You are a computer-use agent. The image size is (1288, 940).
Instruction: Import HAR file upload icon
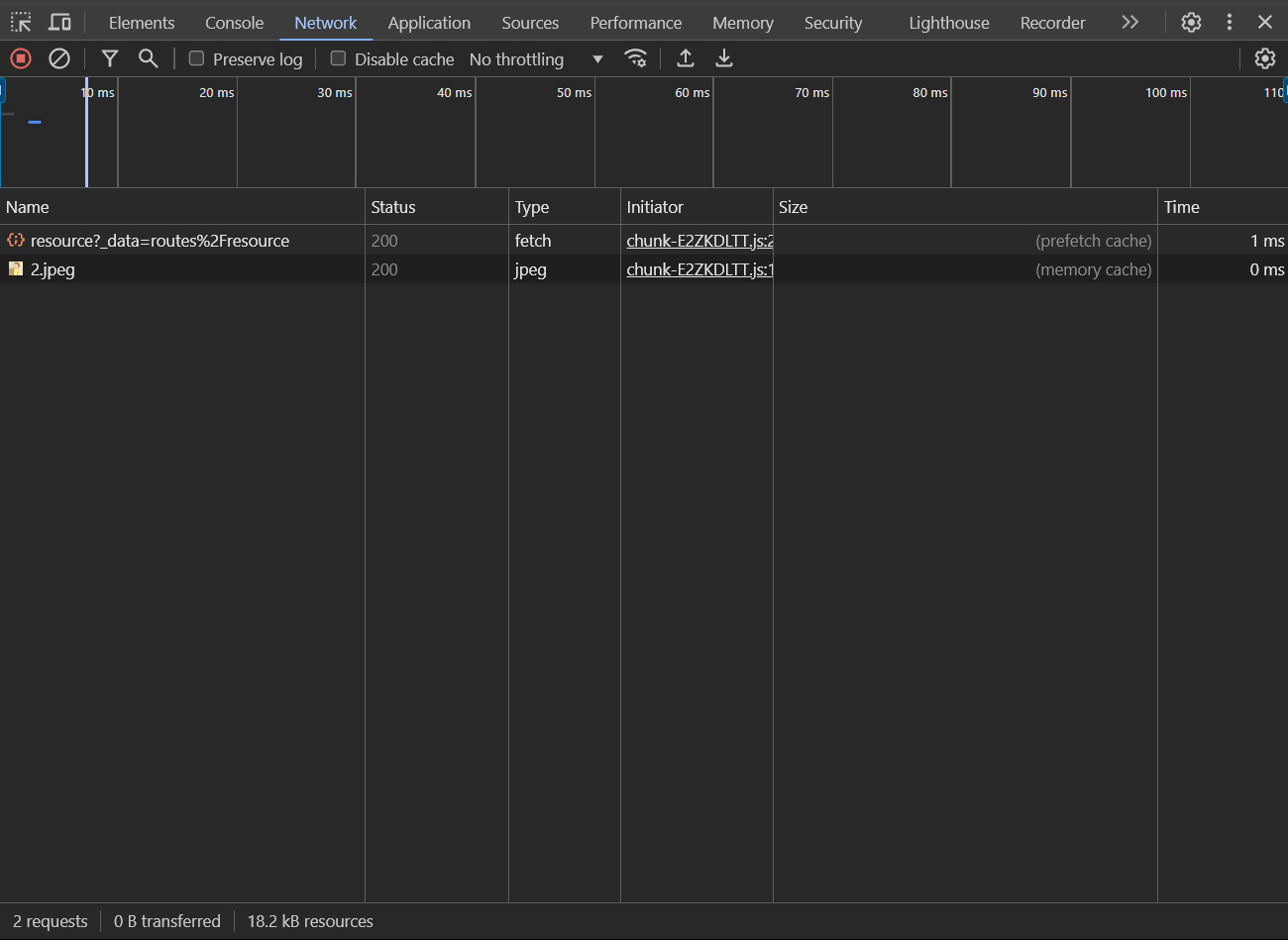(686, 58)
